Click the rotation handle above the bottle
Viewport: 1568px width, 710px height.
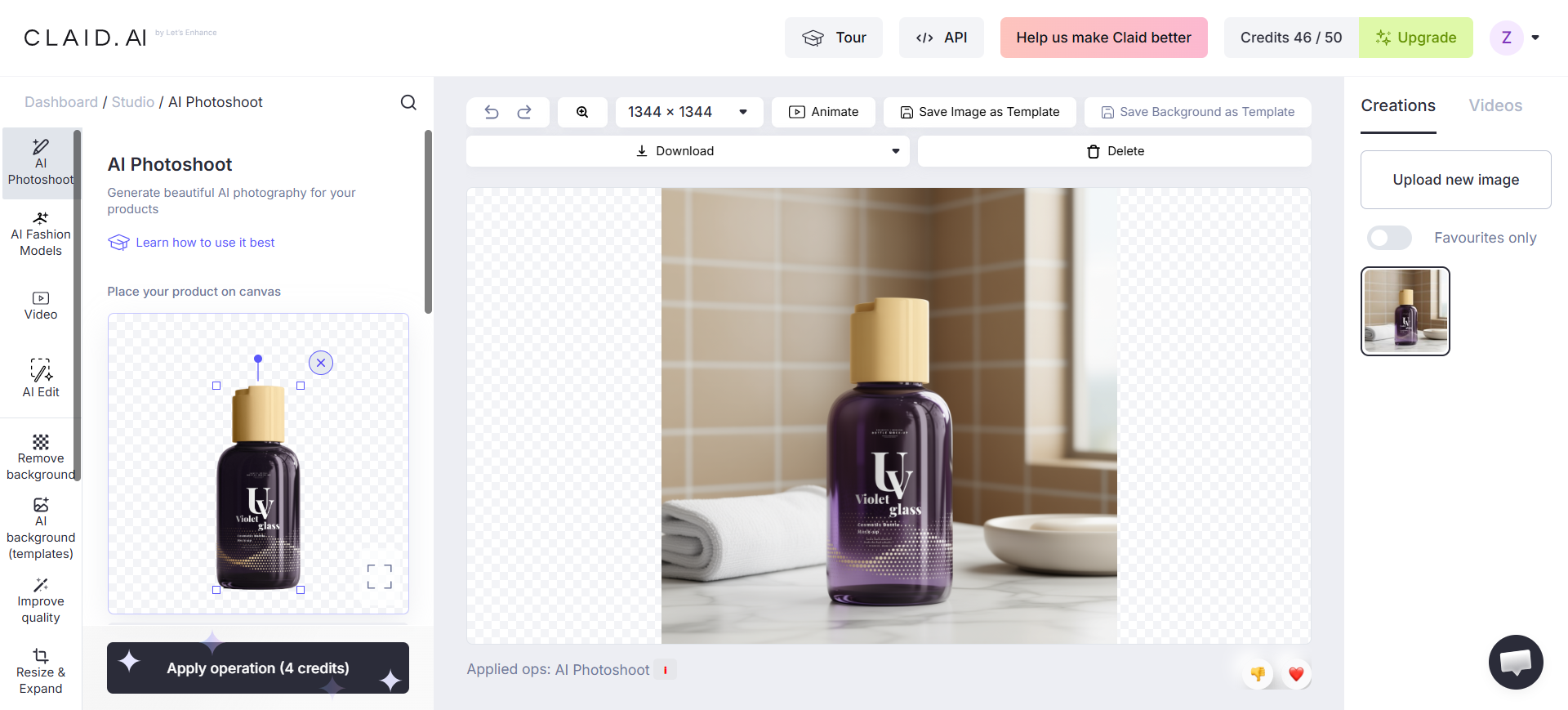point(258,359)
